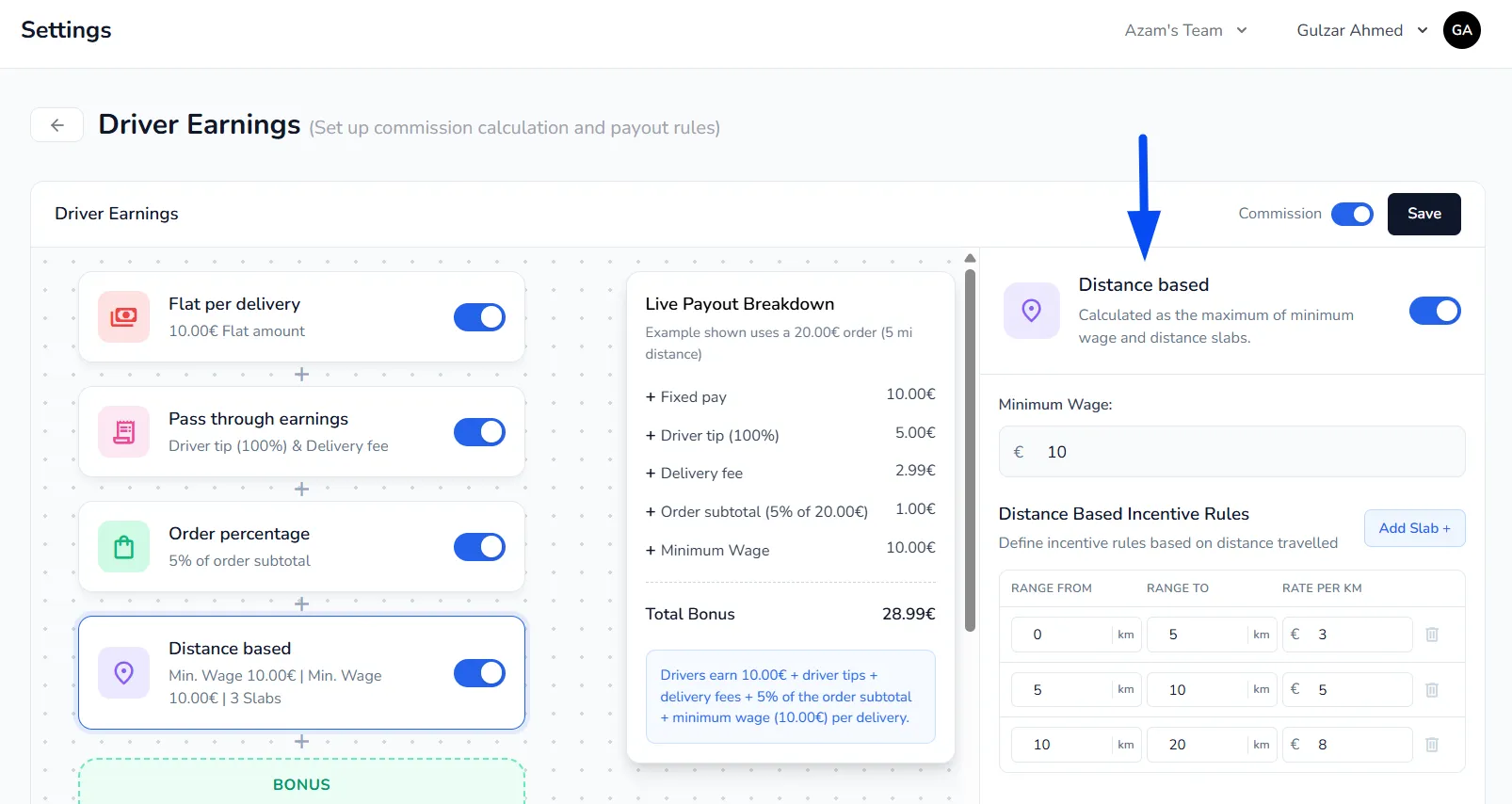Turn off Order percentage toggle
1512x804 pixels.
(479, 547)
